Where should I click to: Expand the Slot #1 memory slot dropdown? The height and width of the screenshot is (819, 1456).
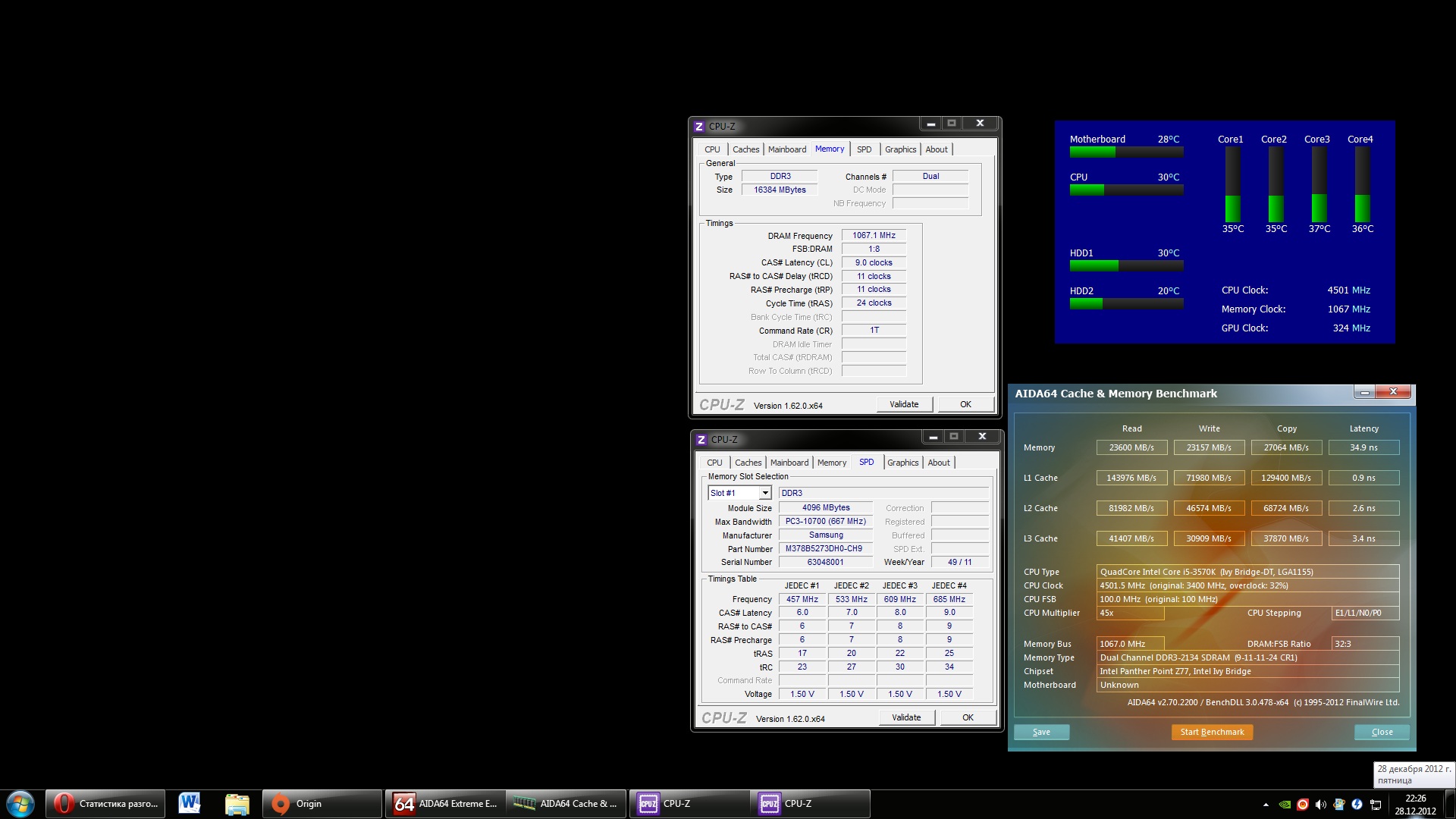coord(765,493)
